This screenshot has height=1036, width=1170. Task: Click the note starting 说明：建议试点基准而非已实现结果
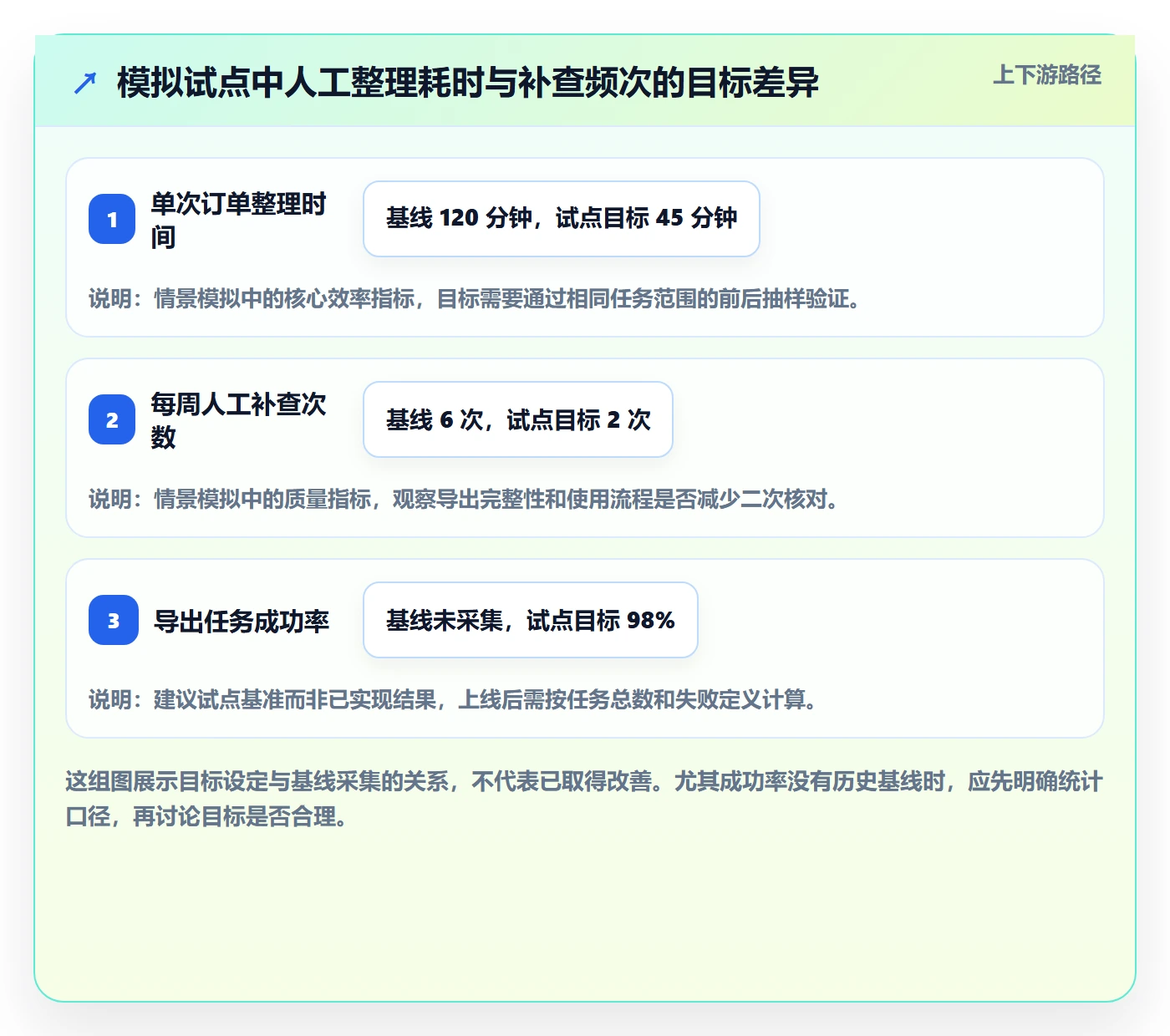point(455,699)
